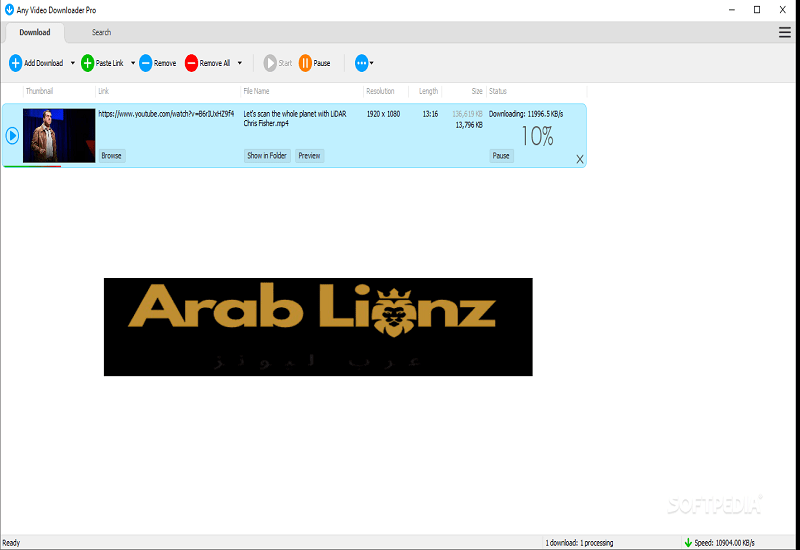
Task: Click the File Name column header
Action: coord(256,91)
